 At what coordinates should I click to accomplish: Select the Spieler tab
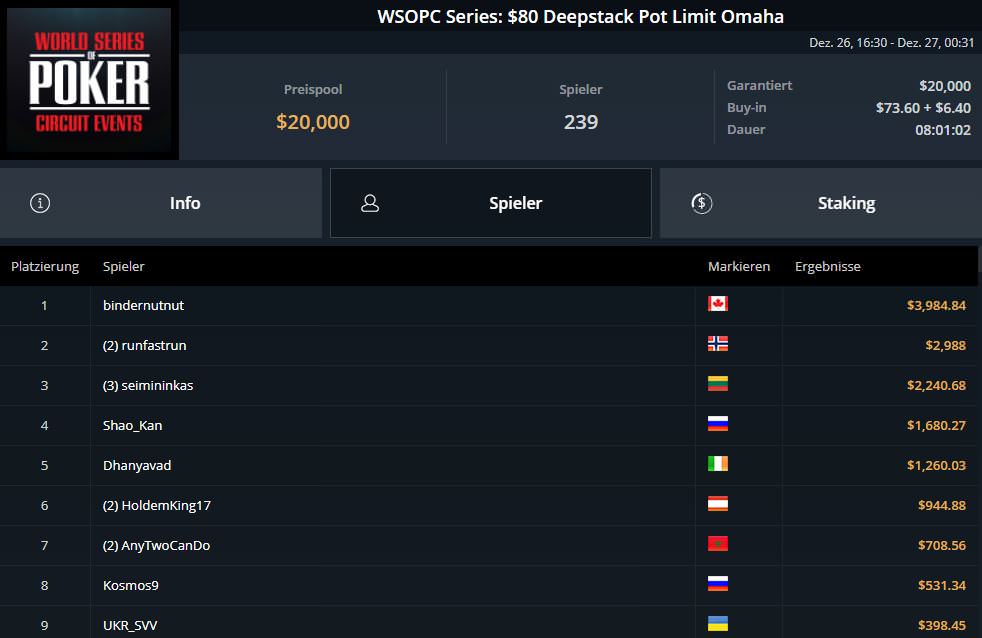click(491, 203)
